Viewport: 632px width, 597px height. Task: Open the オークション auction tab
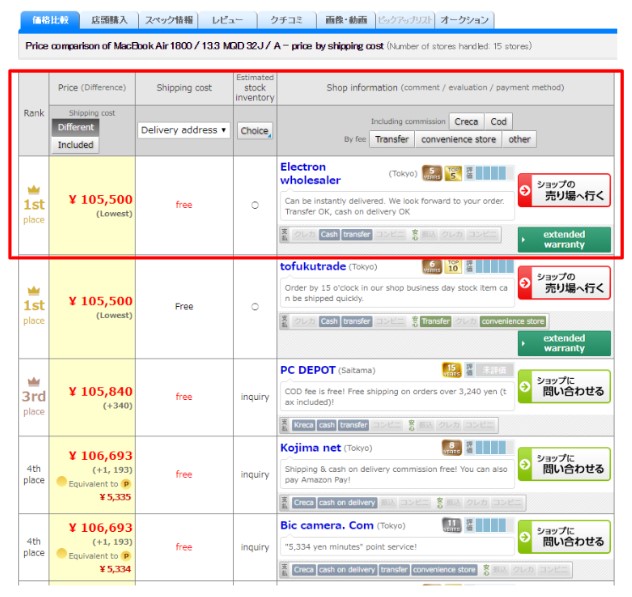(x=465, y=20)
